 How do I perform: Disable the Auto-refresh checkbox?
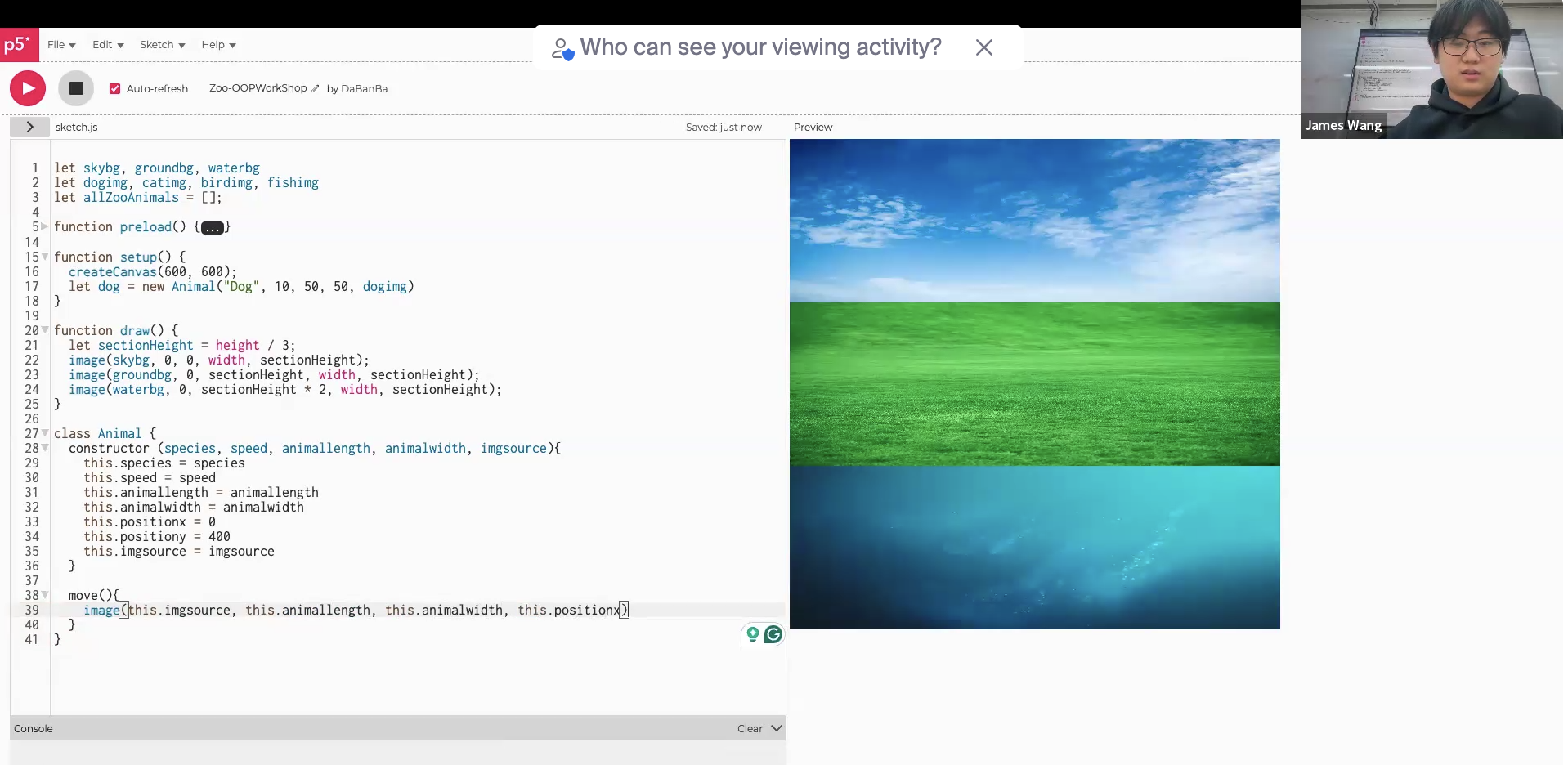point(115,89)
